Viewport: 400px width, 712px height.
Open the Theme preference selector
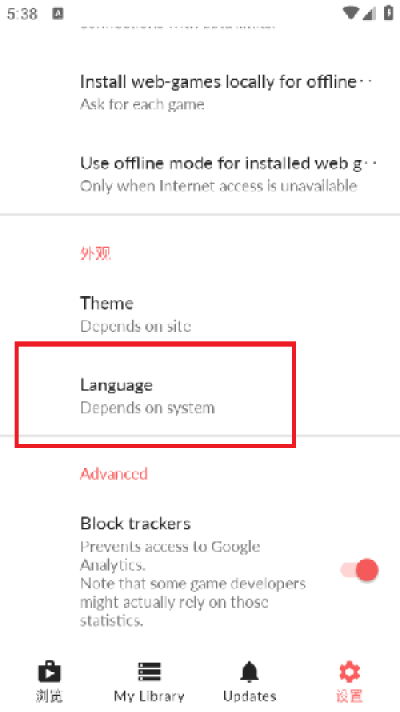200,314
